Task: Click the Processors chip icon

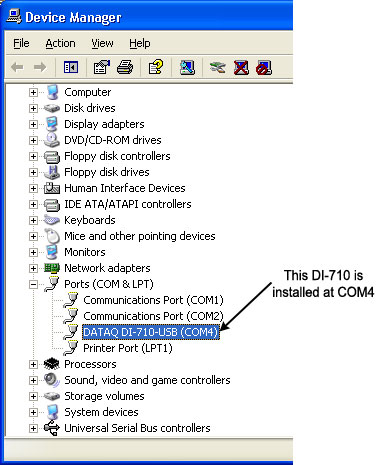Action: [52, 364]
